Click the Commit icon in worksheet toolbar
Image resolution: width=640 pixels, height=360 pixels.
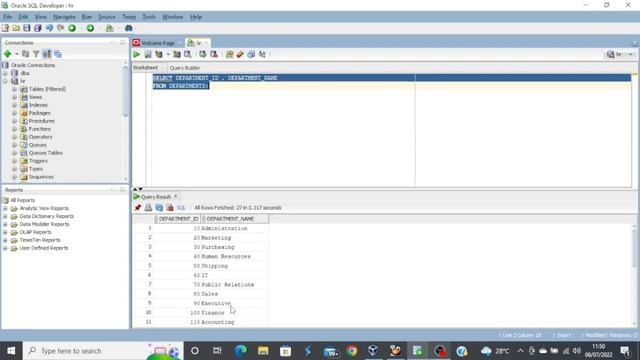point(202,54)
